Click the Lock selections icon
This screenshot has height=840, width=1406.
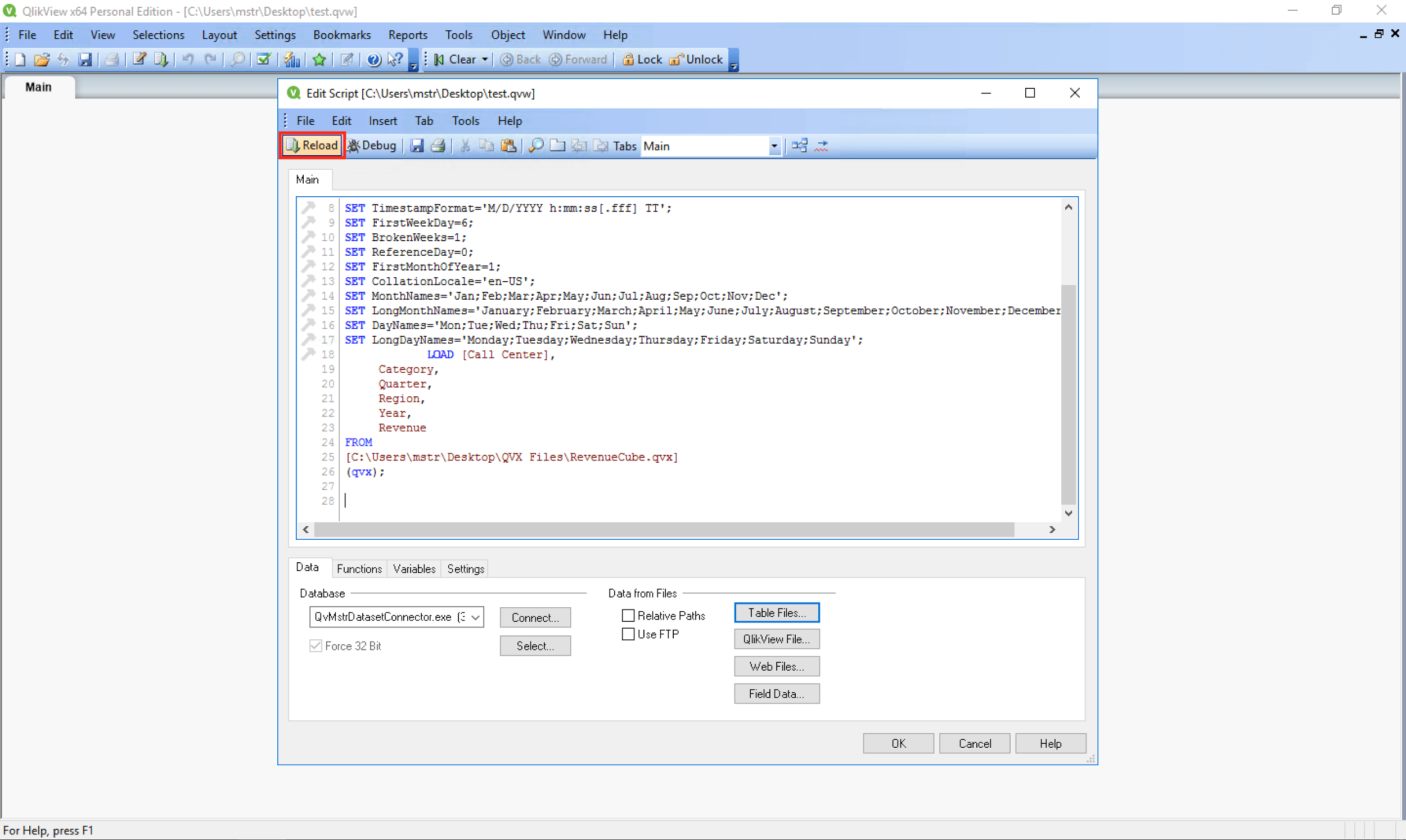point(628,60)
